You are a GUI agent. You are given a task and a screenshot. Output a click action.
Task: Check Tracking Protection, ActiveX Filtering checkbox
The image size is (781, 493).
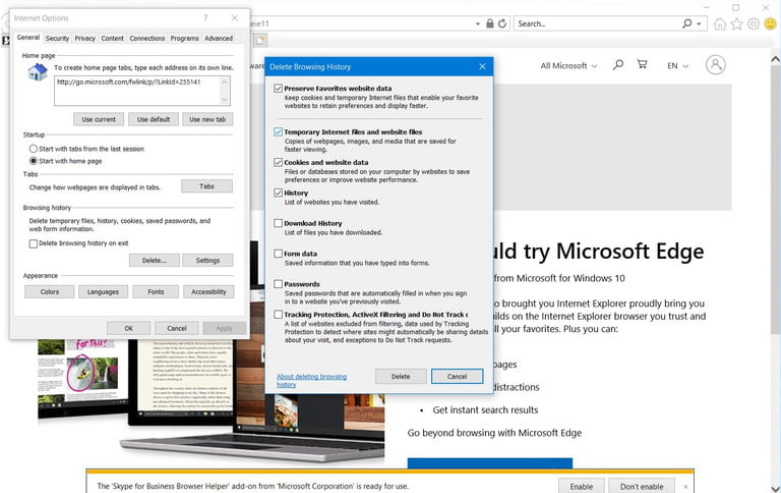coord(278,315)
